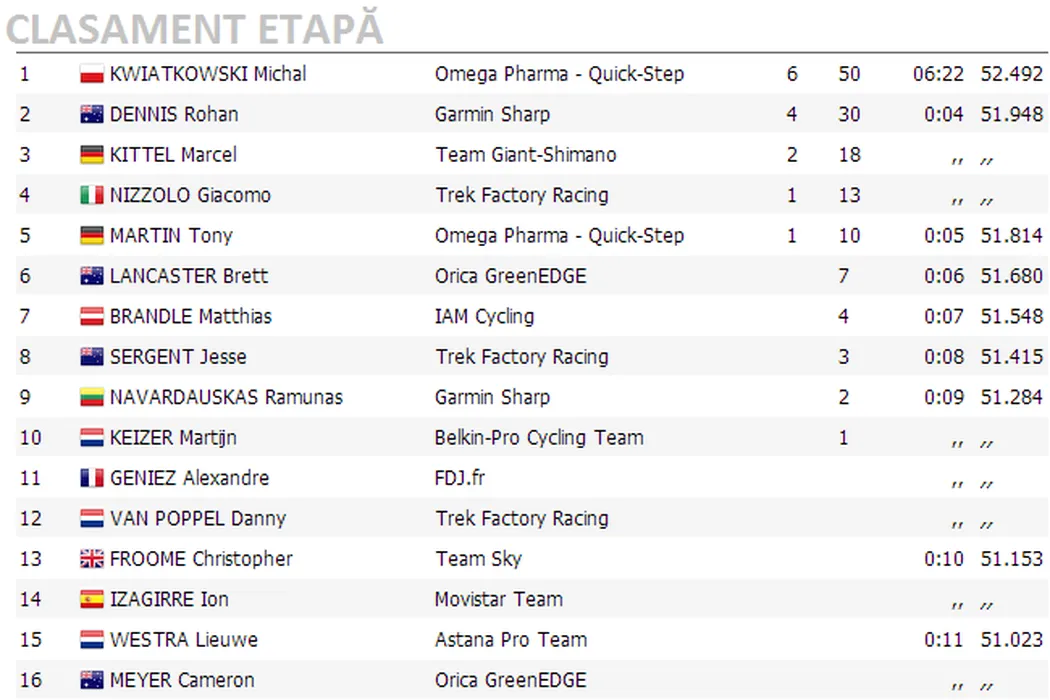Viewport: 1050px width, 700px height.
Task: Open the Team Sky team entry
Action: click(x=478, y=559)
